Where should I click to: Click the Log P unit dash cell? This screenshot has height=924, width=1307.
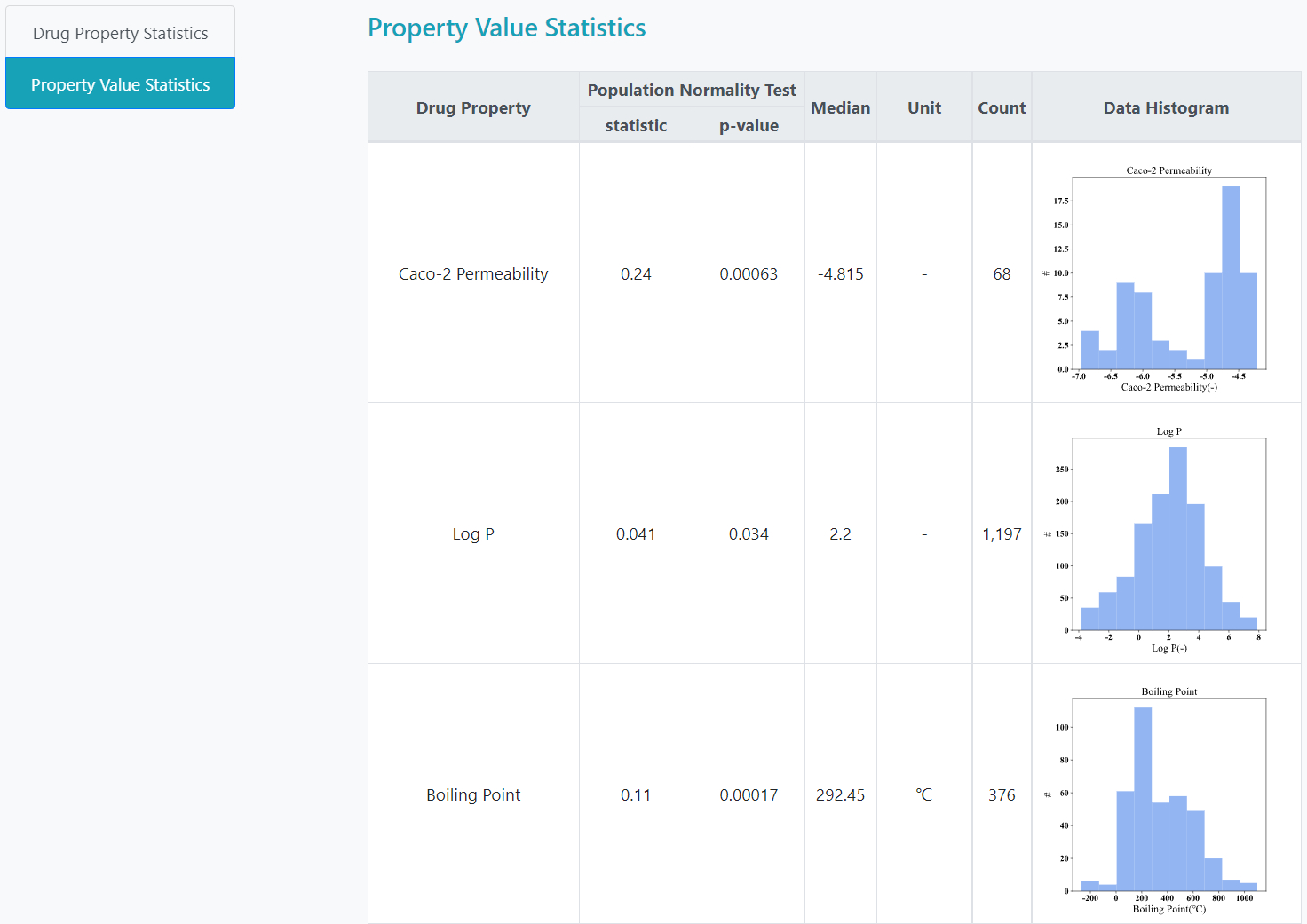click(x=924, y=533)
